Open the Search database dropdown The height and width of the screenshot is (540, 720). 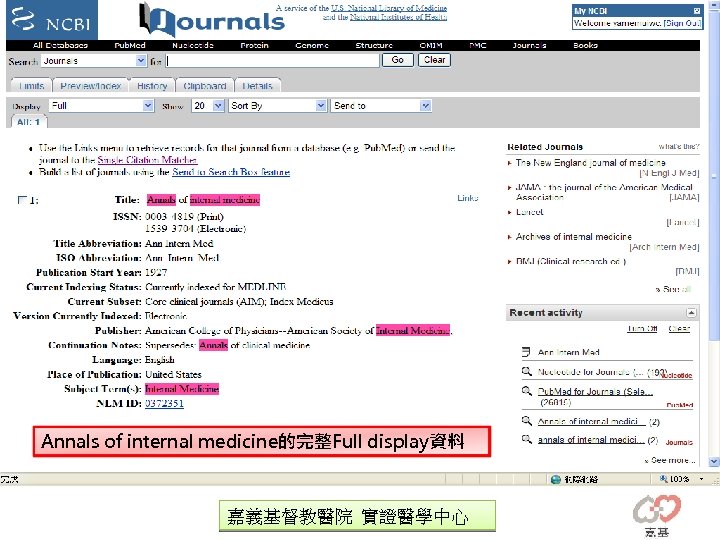click(x=141, y=61)
